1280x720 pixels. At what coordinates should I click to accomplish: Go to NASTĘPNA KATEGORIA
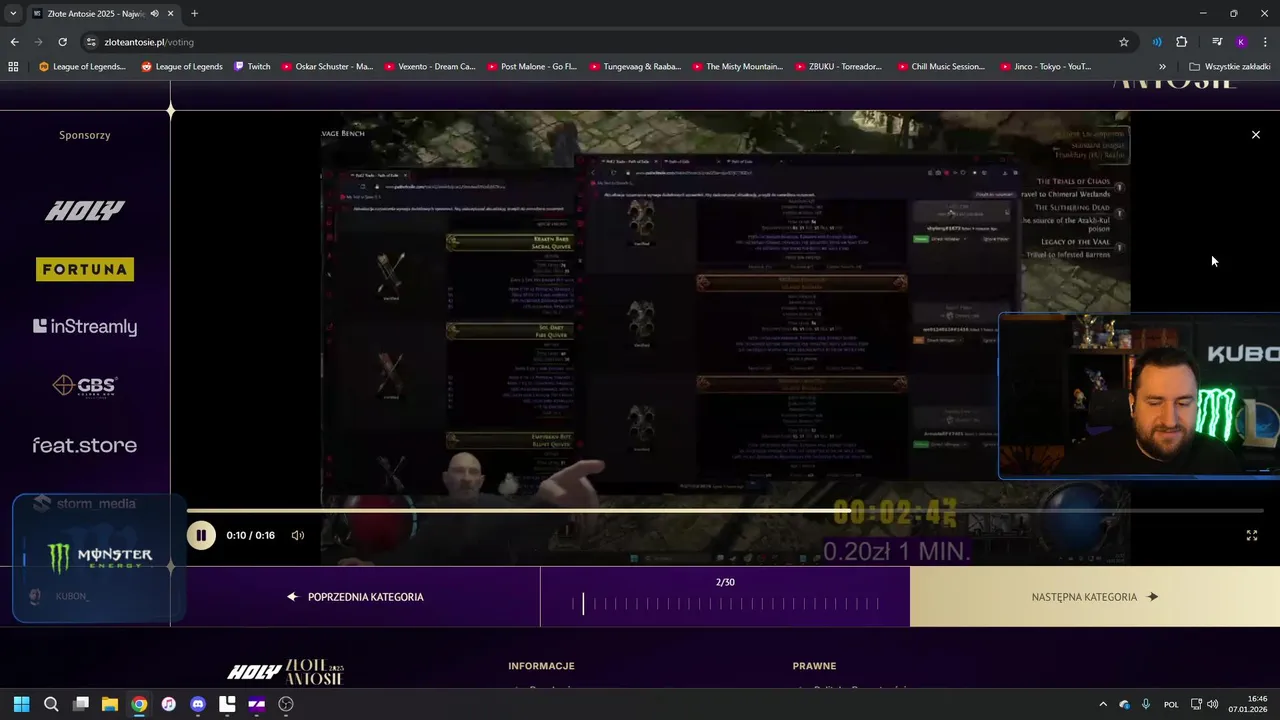tap(1094, 597)
